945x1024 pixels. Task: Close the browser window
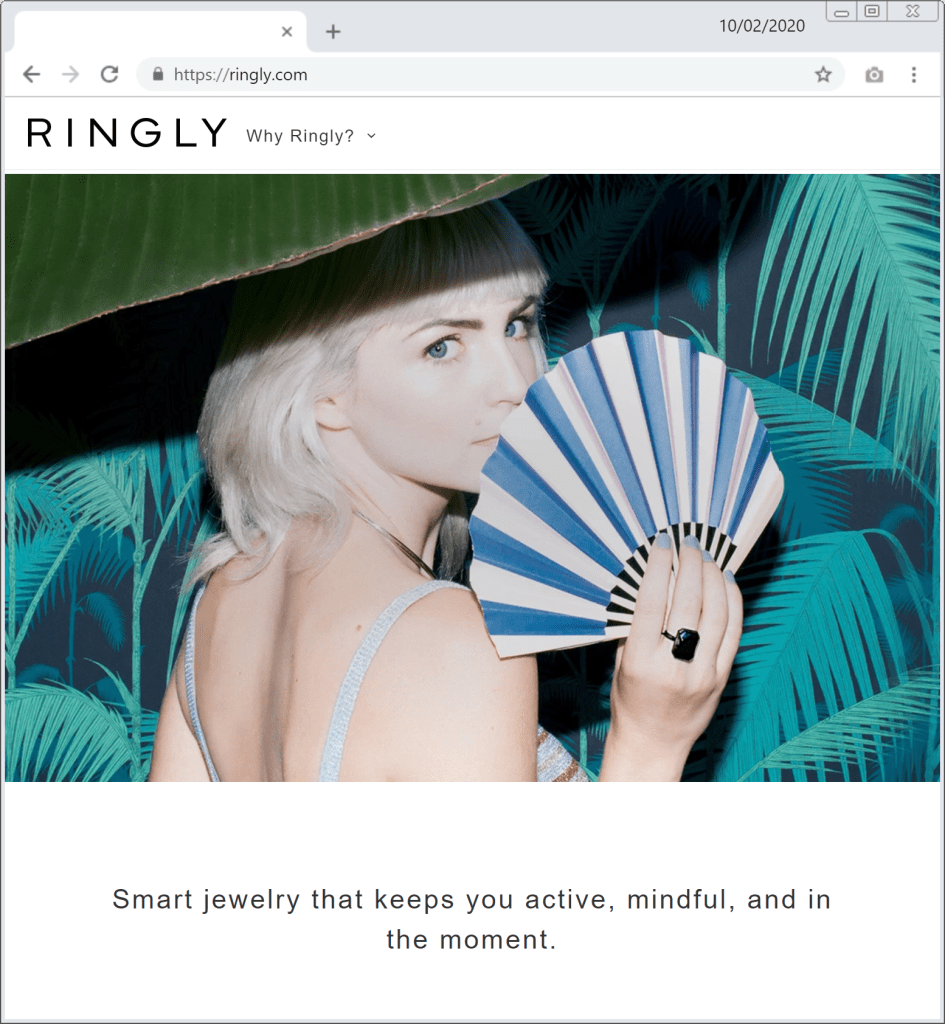coord(913,11)
